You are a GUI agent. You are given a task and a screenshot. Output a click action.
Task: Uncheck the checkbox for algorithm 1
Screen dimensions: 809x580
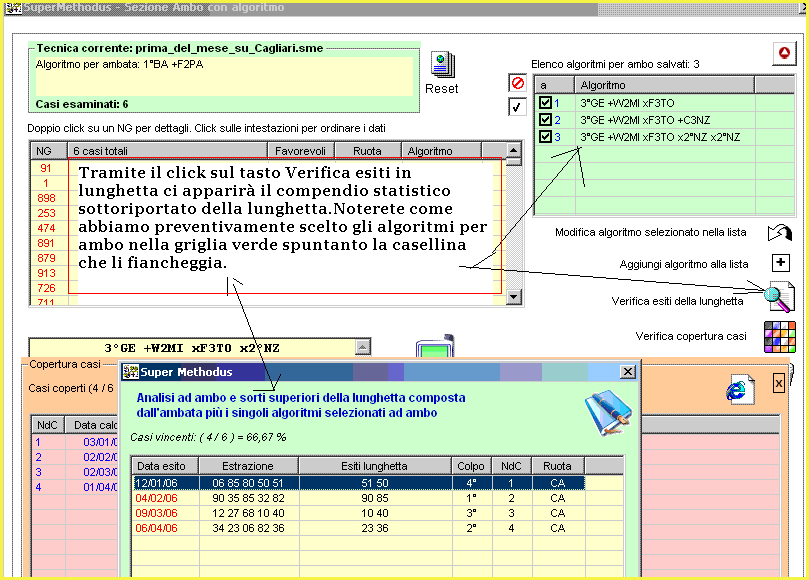tap(545, 103)
